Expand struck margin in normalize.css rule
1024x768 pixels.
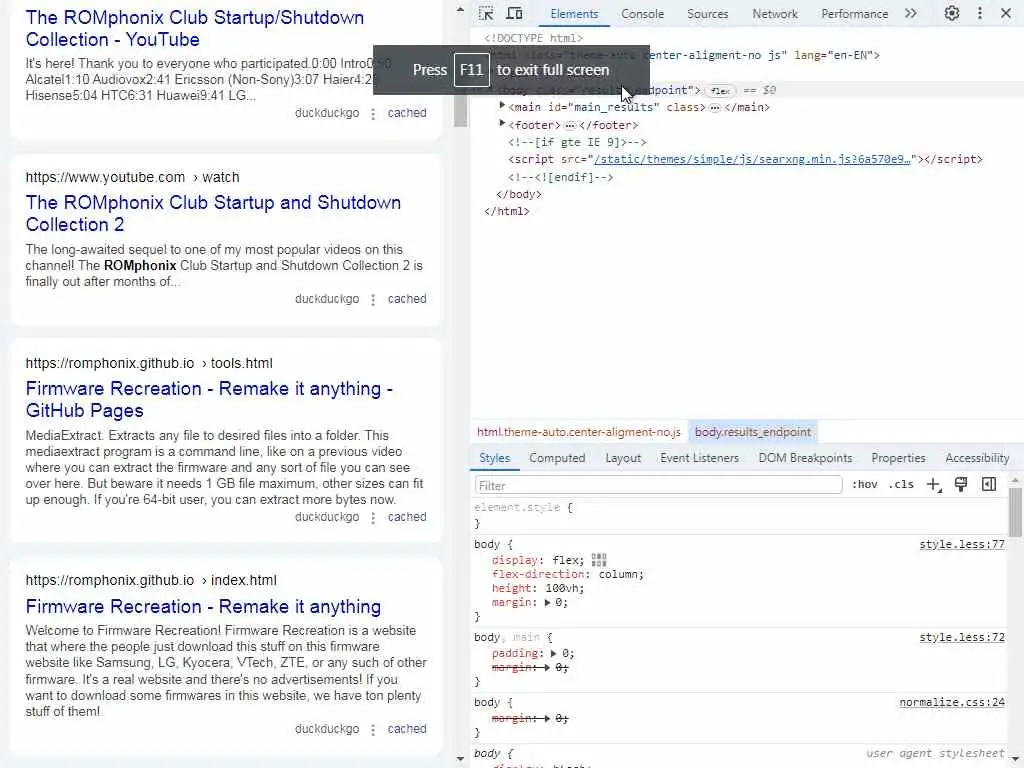tap(547, 718)
